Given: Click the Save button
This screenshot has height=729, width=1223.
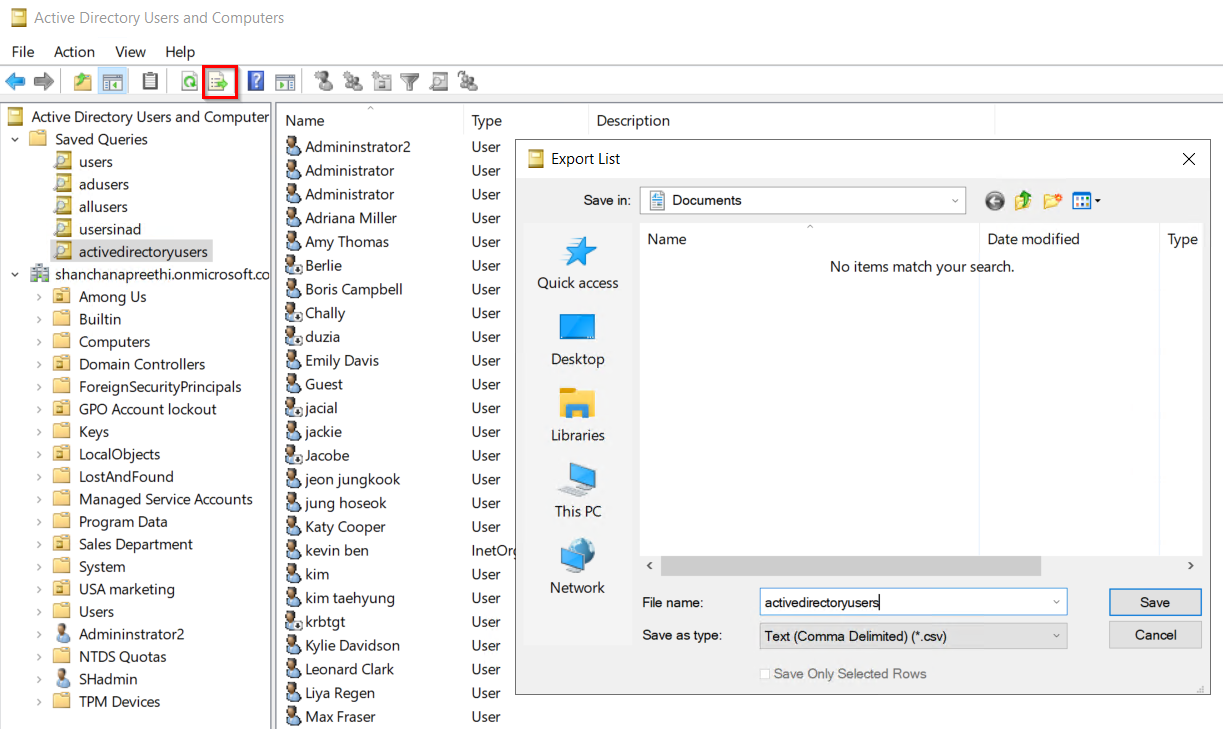Looking at the screenshot, I should [x=1154, y=602].
